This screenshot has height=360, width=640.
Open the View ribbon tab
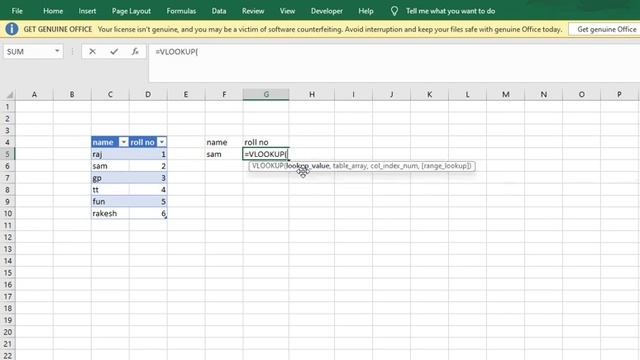(287, 11)
